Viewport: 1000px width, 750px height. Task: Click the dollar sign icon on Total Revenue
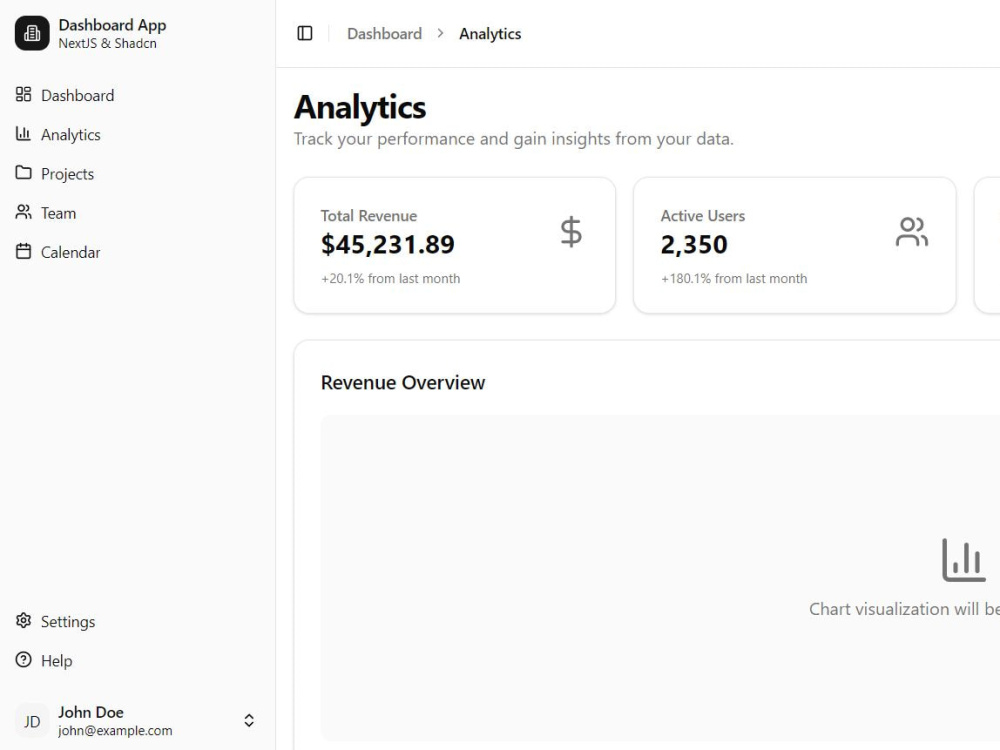pos(571,232)
